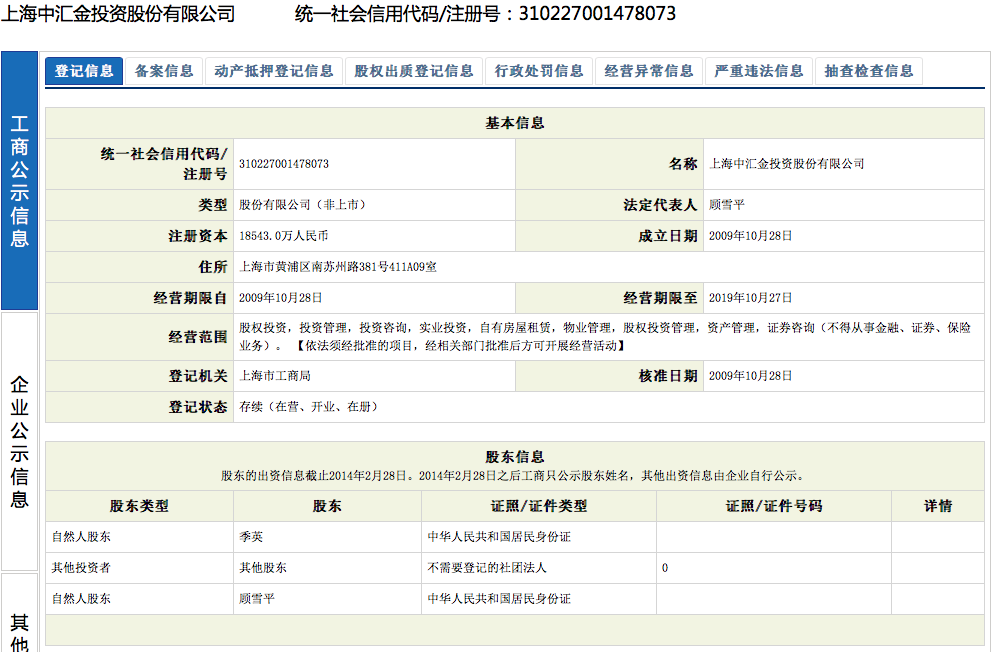Open the 严重违法信息 tab

(x=759, y=71)
